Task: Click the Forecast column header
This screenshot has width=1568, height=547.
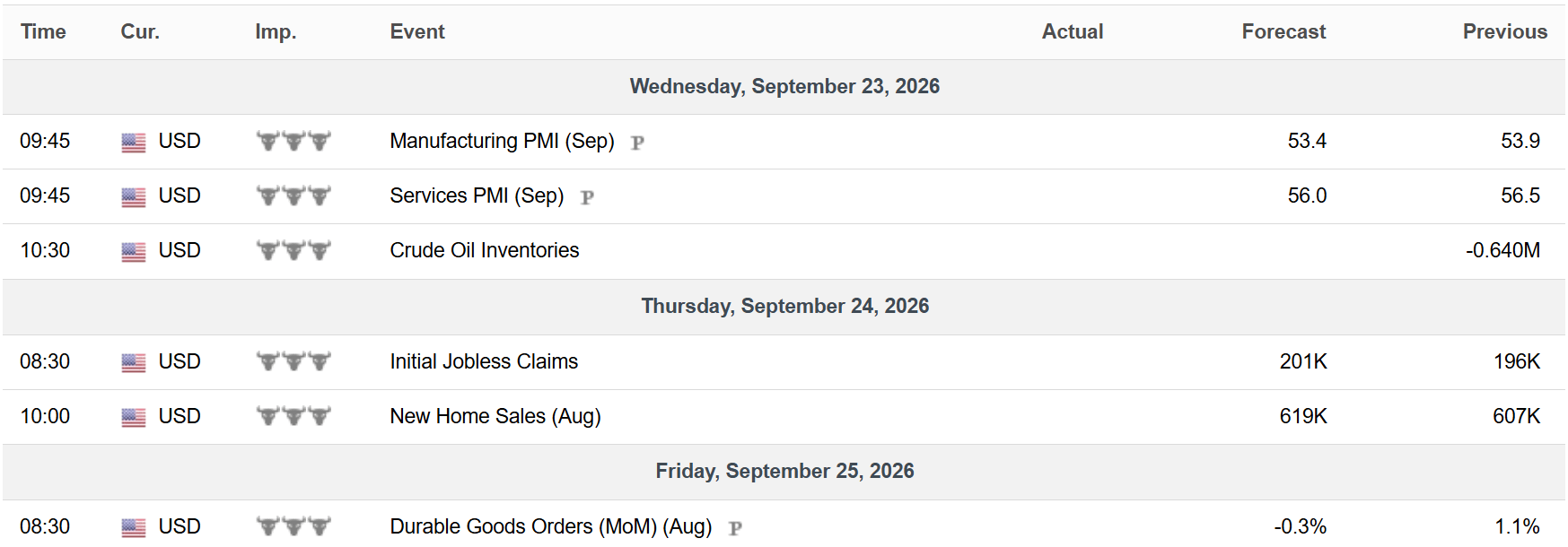Action: click(1283, 31)
